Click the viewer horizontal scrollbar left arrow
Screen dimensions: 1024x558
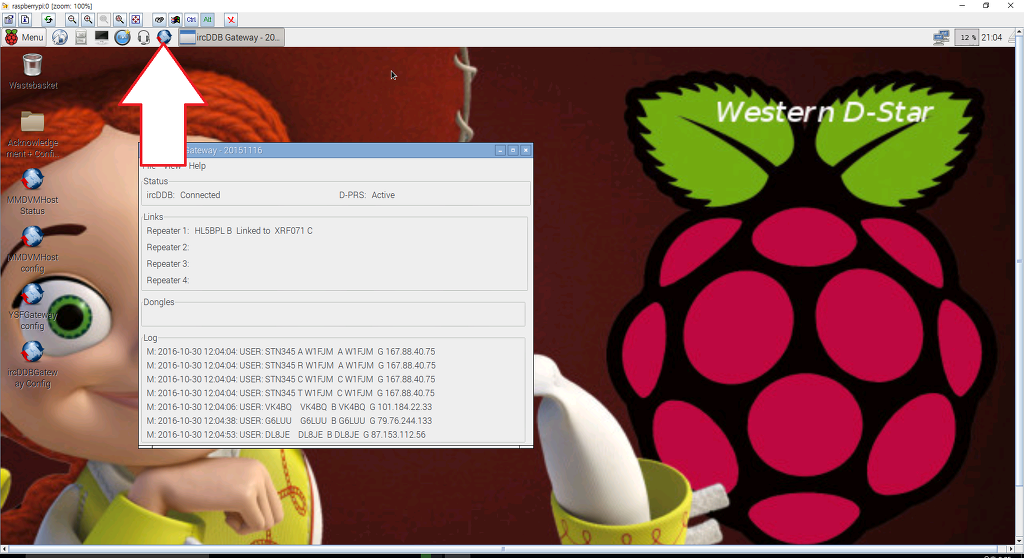5,549
